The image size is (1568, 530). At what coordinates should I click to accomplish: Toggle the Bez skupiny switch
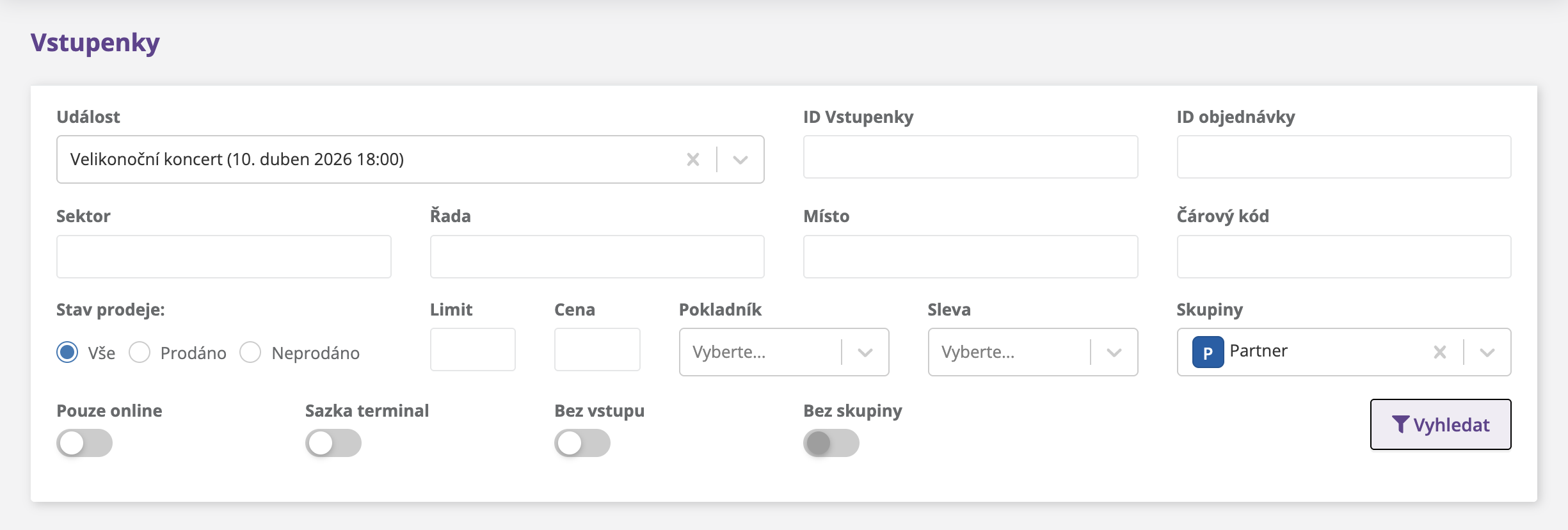tap(831, 443)
